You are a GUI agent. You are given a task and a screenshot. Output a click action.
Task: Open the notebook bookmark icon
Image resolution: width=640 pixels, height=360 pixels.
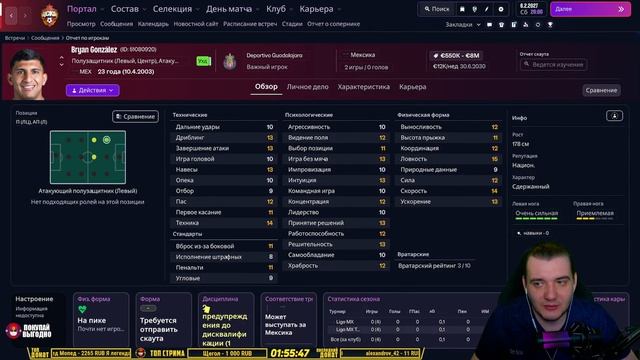[x=514, y=24]
